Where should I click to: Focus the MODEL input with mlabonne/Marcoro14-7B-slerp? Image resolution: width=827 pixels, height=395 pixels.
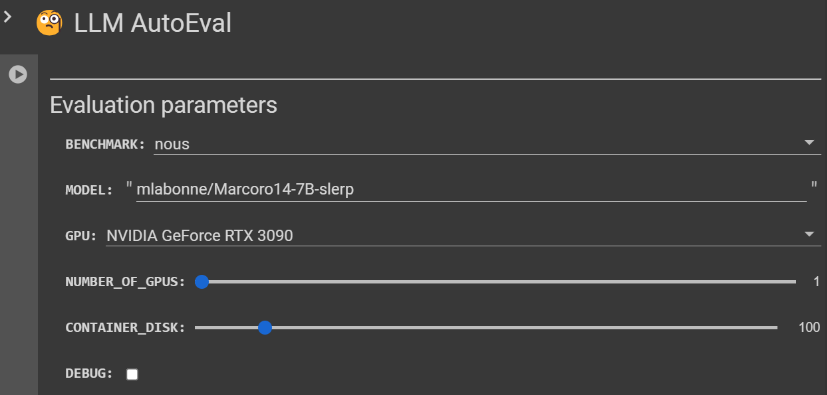click(x=471, y=190)
